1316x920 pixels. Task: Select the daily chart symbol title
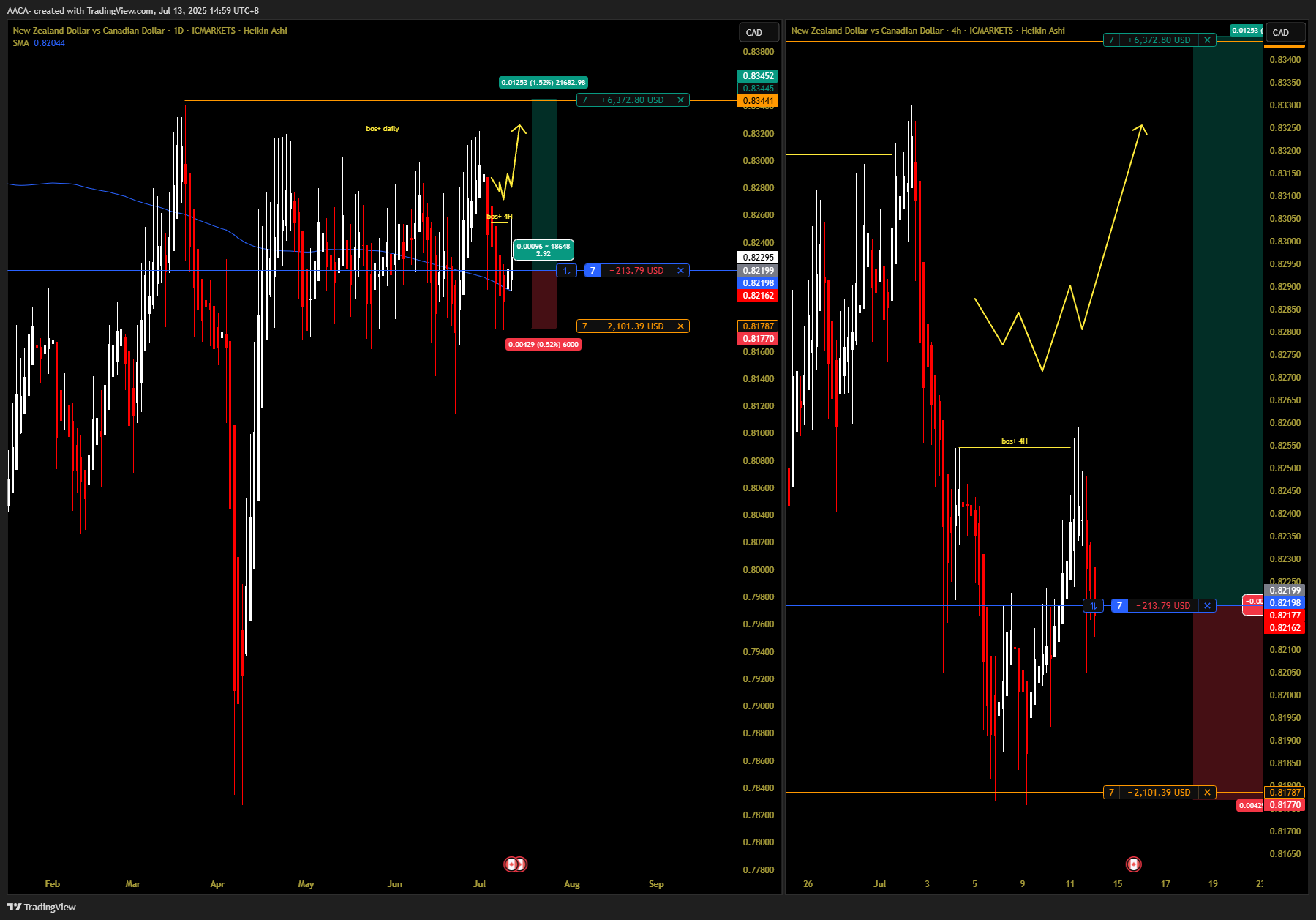point(150,31)
